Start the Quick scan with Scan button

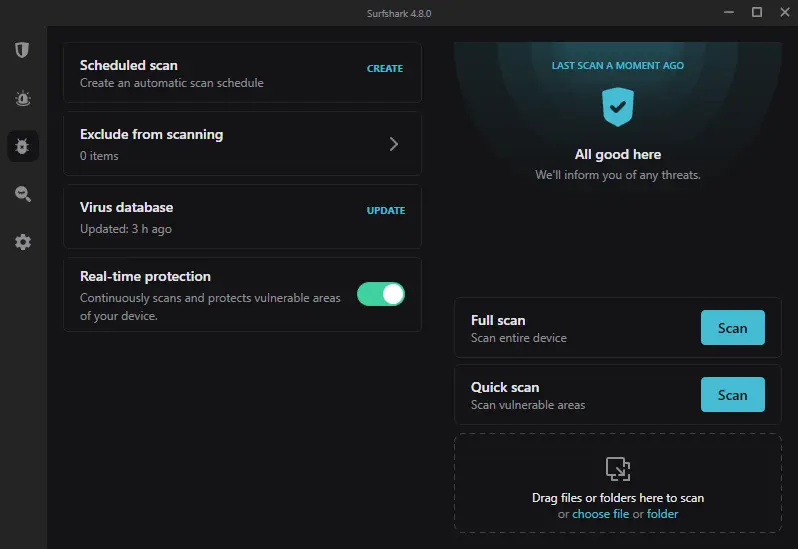[732, 395]
